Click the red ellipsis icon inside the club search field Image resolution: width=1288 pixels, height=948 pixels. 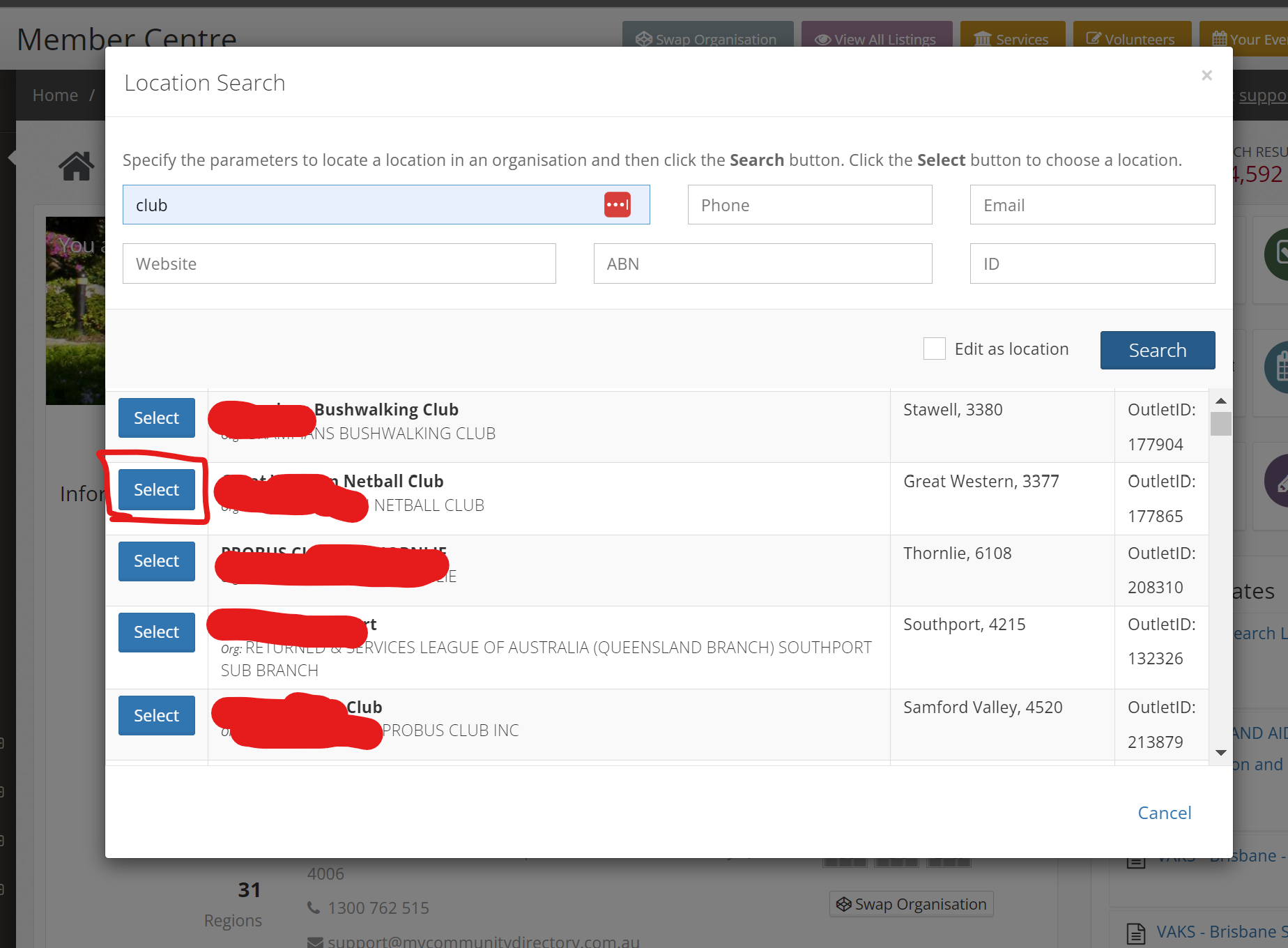(618, 204)
